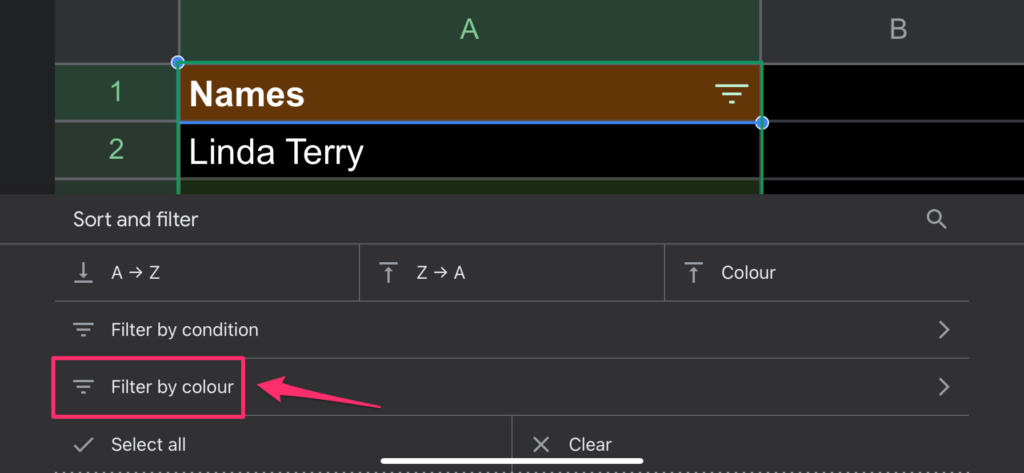Open the Filter by colour option
1024x473 pixels.
(x=511, y=387)
